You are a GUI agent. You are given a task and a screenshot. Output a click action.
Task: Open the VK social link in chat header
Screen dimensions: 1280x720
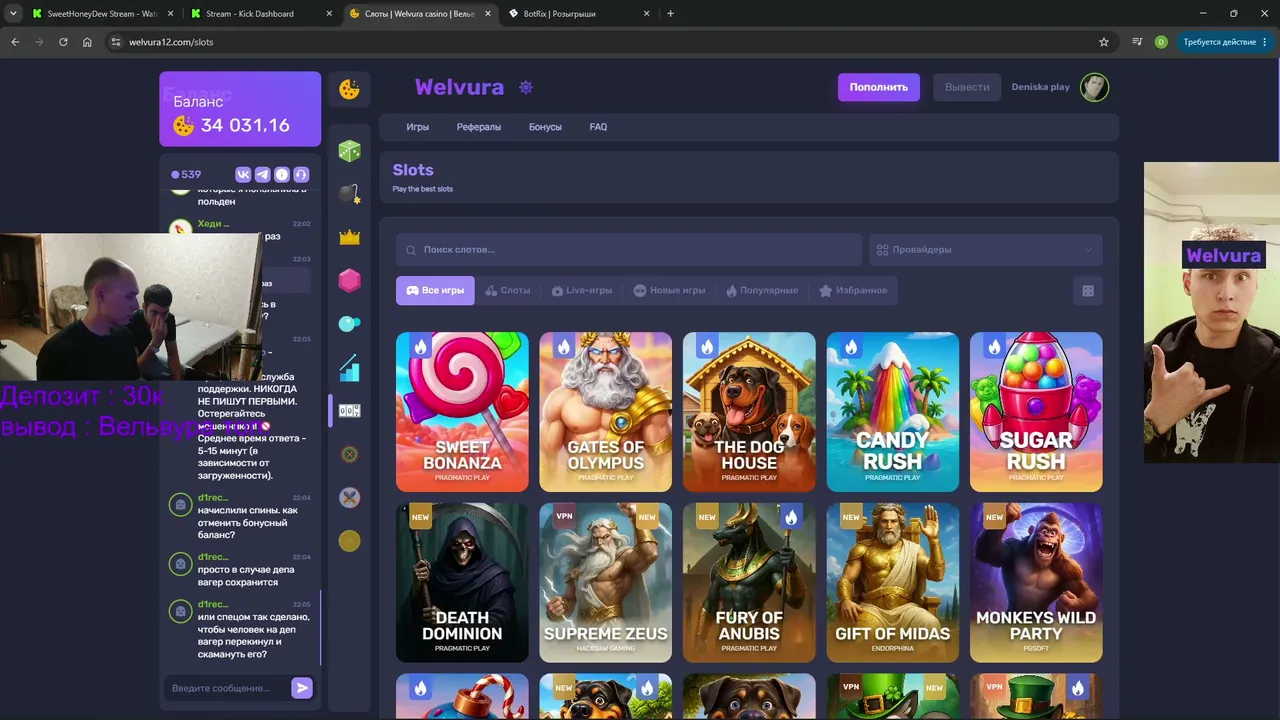[x=243, y=174]
